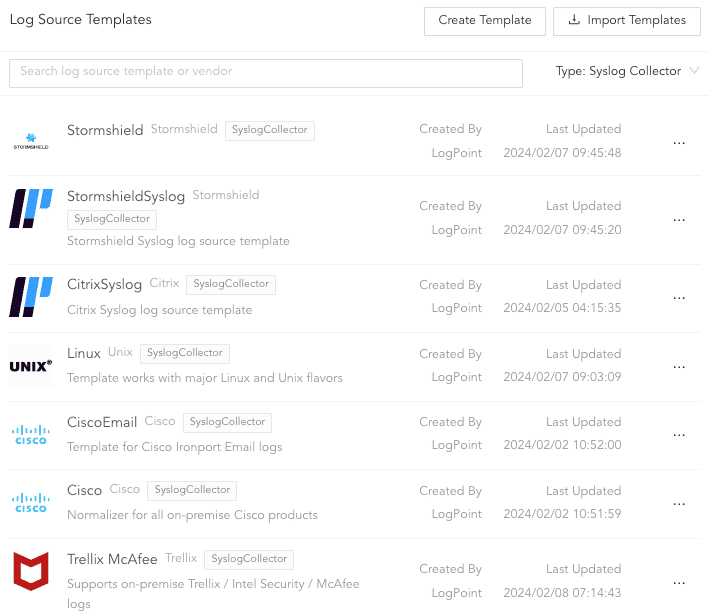The width and height of the screenshot is (709, 613).
Task: Click the Import Templates button
Action: [x=627, y=21]
